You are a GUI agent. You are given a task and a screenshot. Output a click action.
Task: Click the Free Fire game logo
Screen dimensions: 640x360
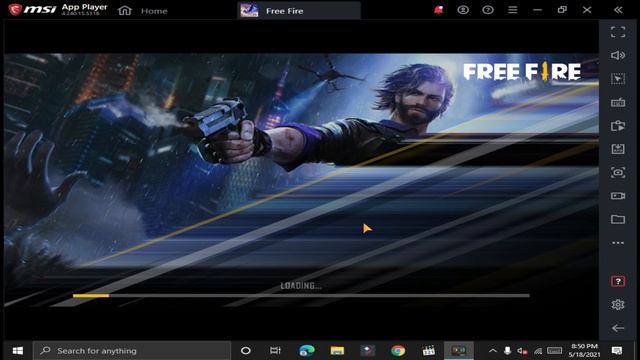[x=522, y=72]
